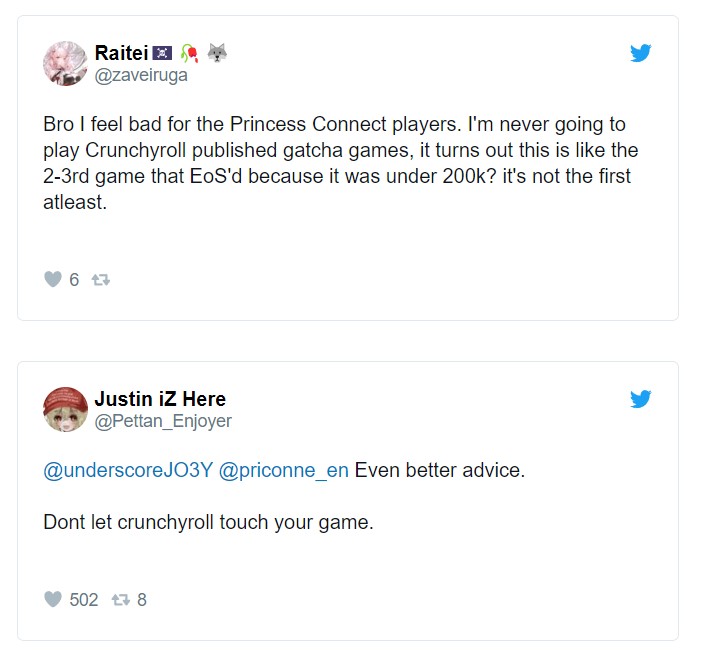Open the tweet text about Princess Connect players
The width and height of the screenshot is (703, 660).
point(340,163)
